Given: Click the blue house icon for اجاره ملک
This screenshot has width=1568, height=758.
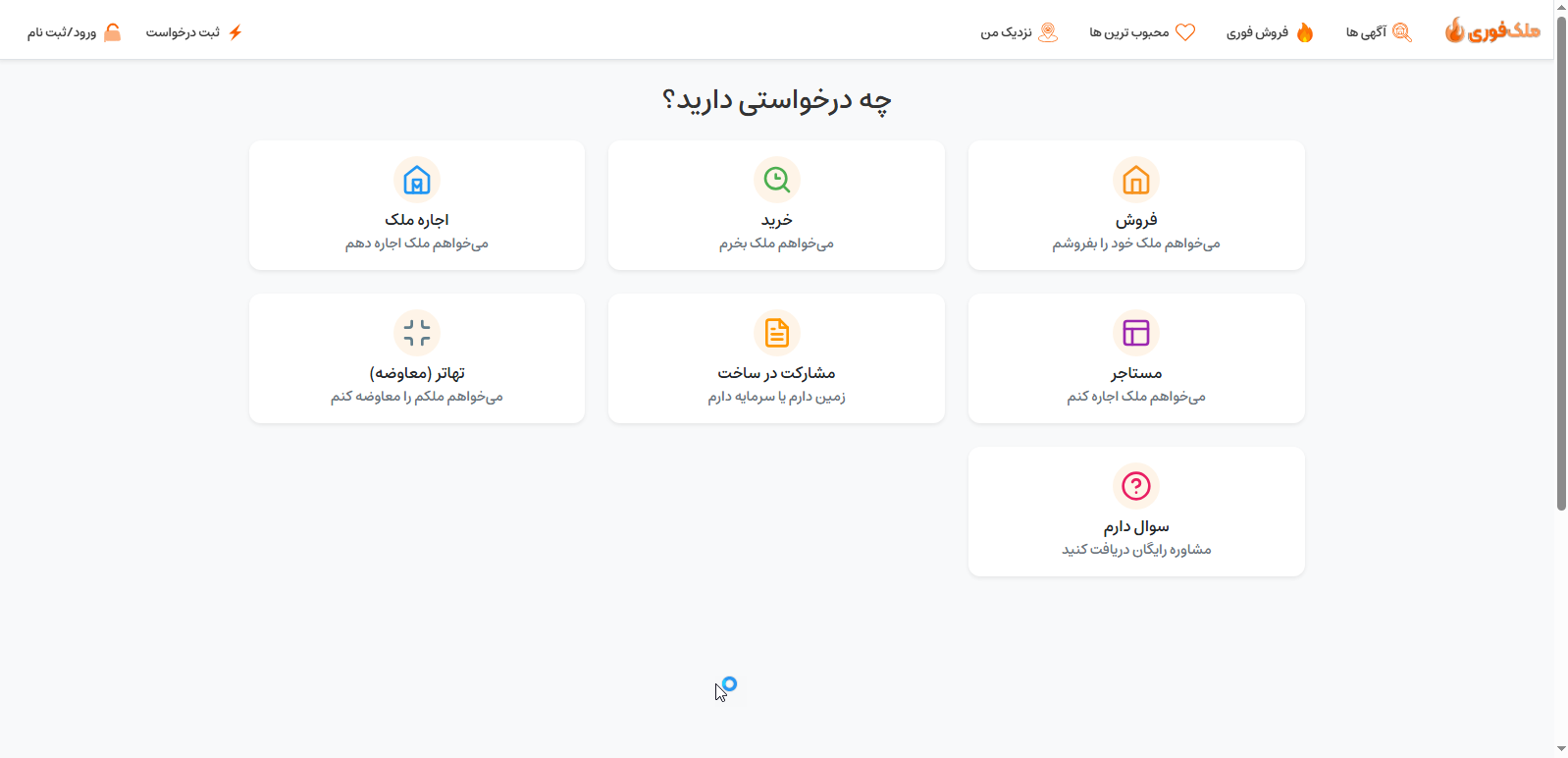Looking at the screenshot, I should (x=417, y=180).
